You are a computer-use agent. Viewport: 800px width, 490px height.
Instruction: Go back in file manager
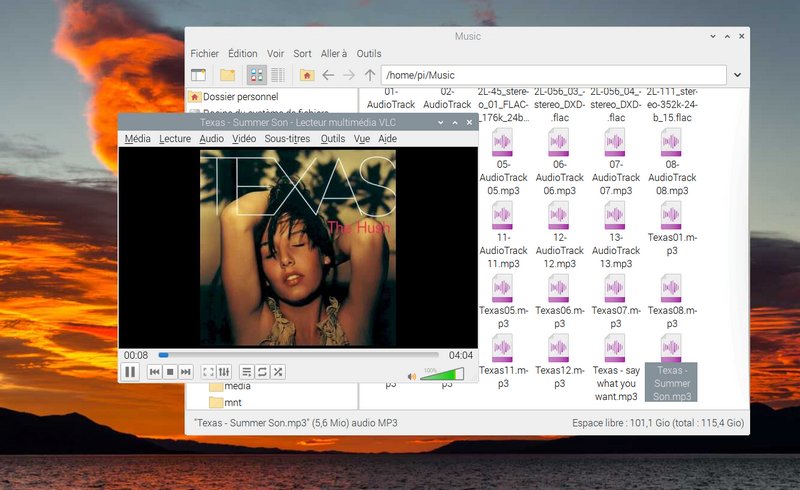pyautogui.click(x=328, y=75)
